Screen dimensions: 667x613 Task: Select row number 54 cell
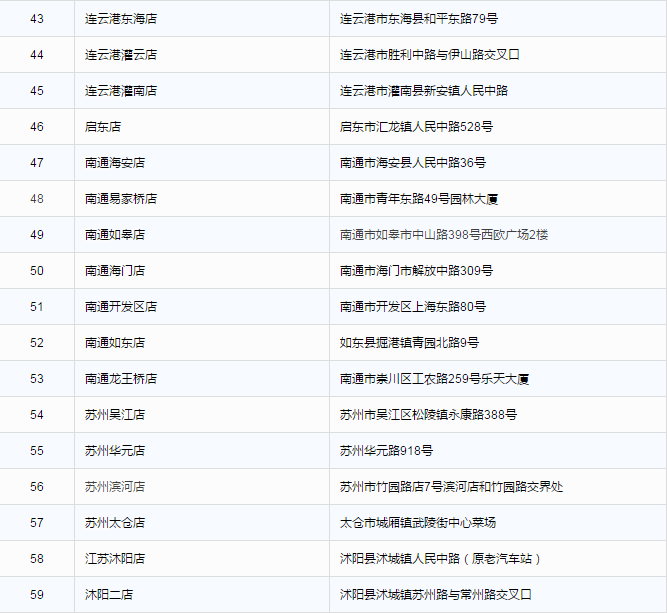click(37, 415)
